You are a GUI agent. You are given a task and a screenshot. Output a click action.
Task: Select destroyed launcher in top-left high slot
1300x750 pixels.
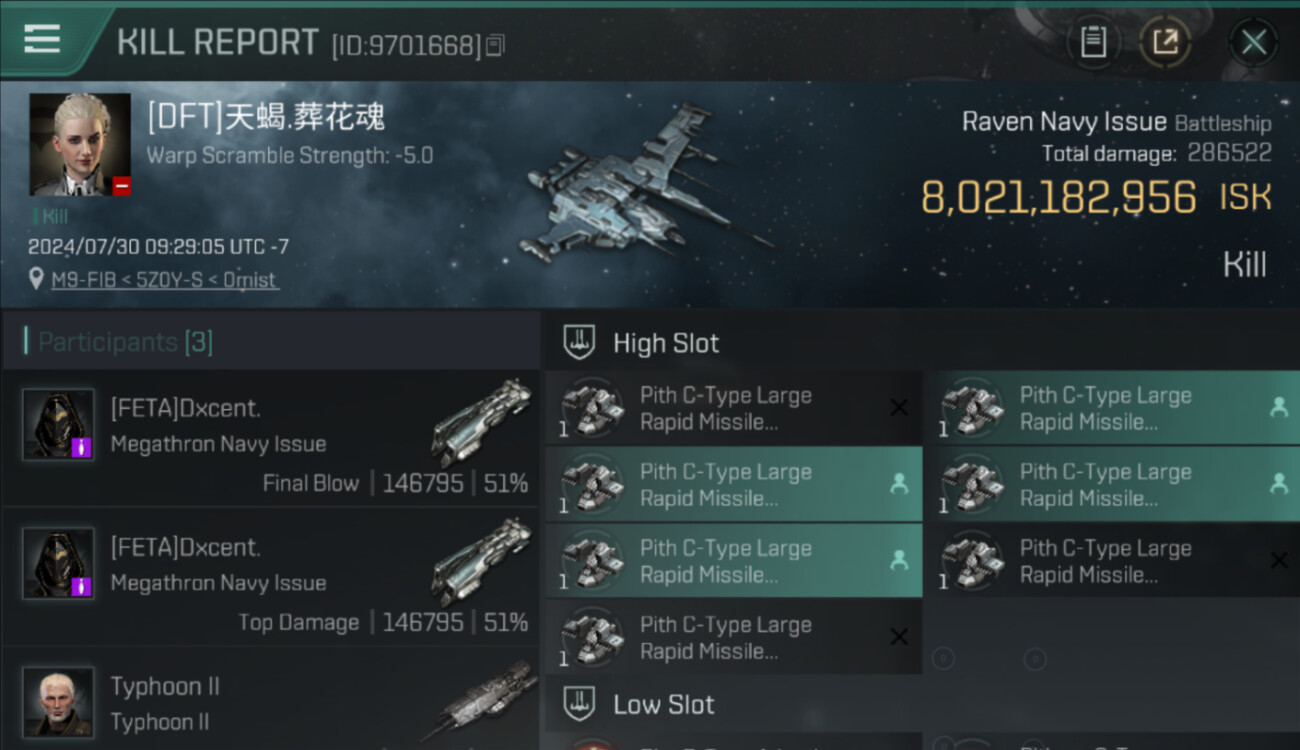[733, 408]
